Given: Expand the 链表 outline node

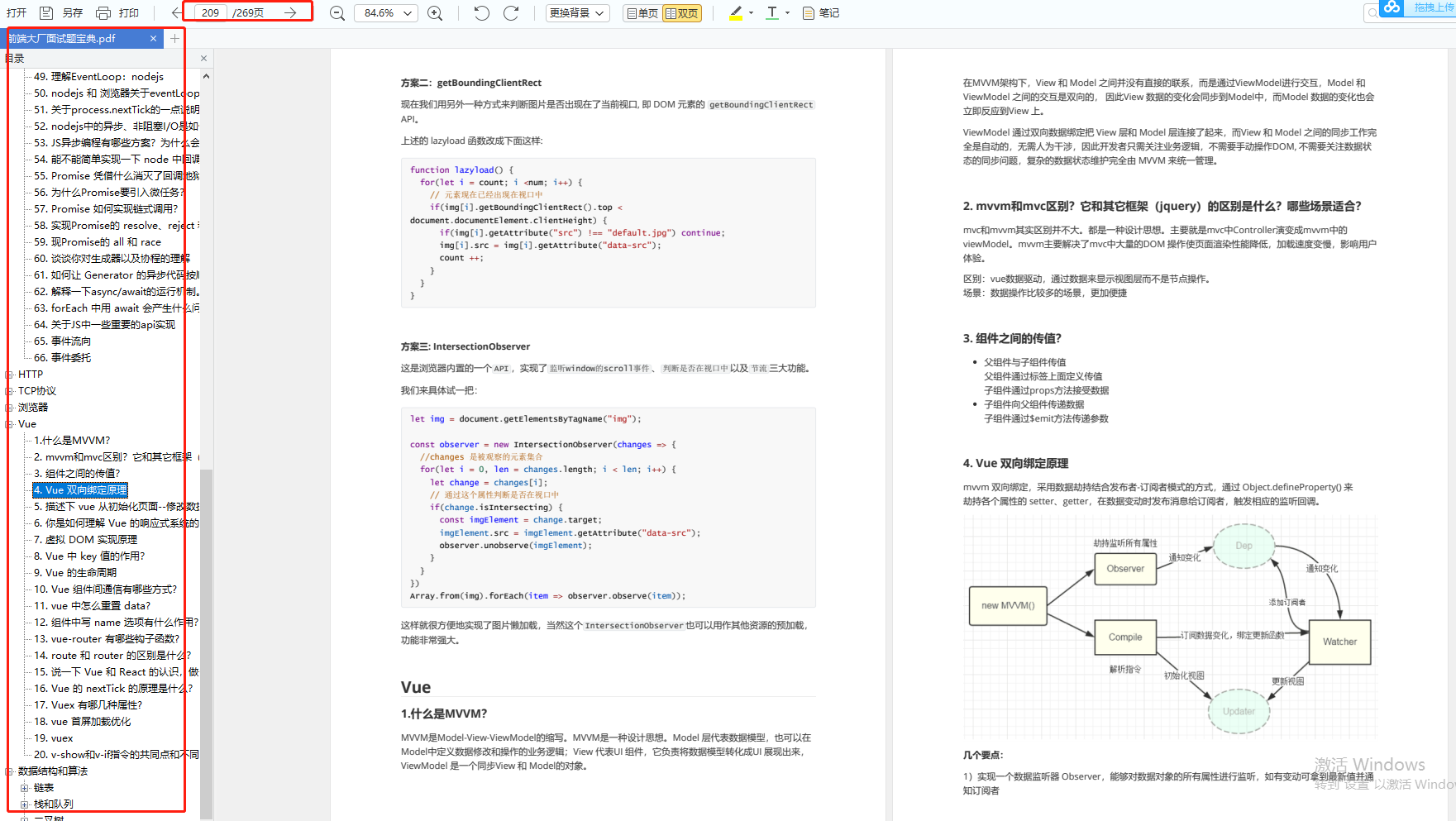Looking at the screenshot, I should pos(25,788).
